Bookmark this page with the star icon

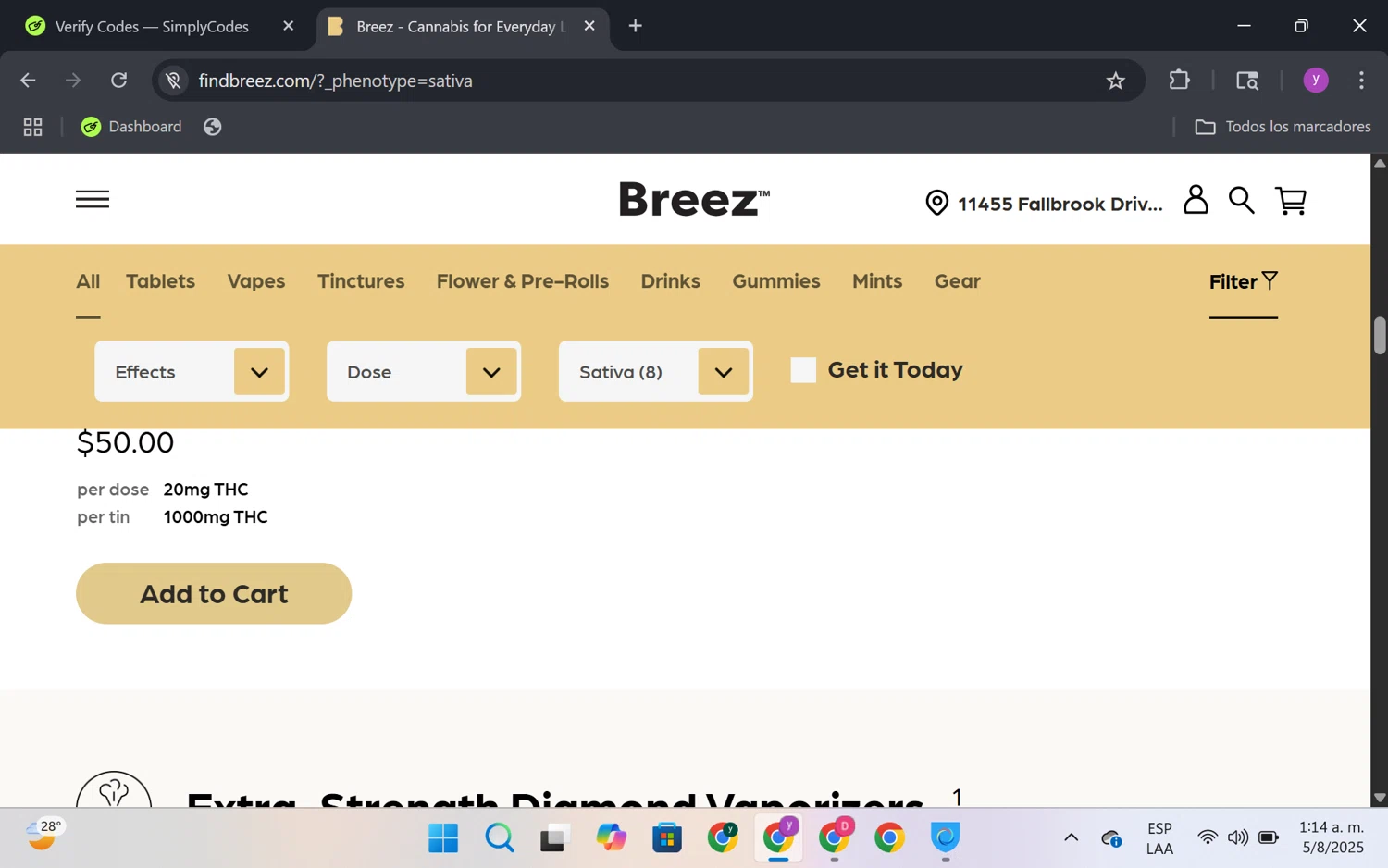1116,81
